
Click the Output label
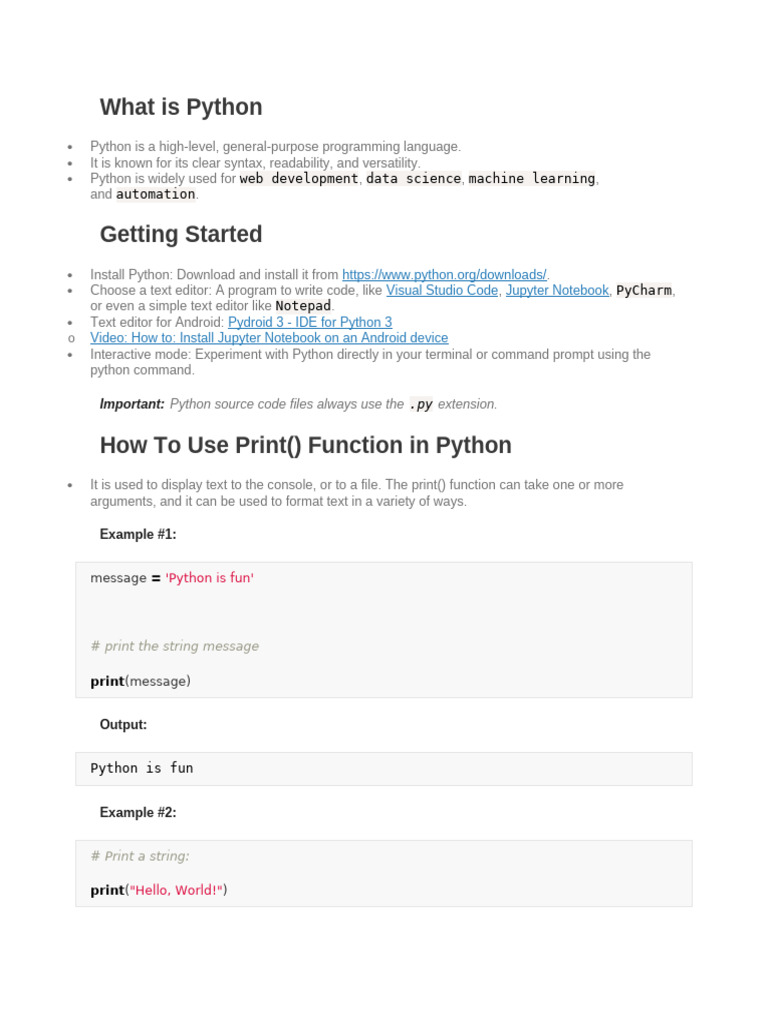coord(123,725)
